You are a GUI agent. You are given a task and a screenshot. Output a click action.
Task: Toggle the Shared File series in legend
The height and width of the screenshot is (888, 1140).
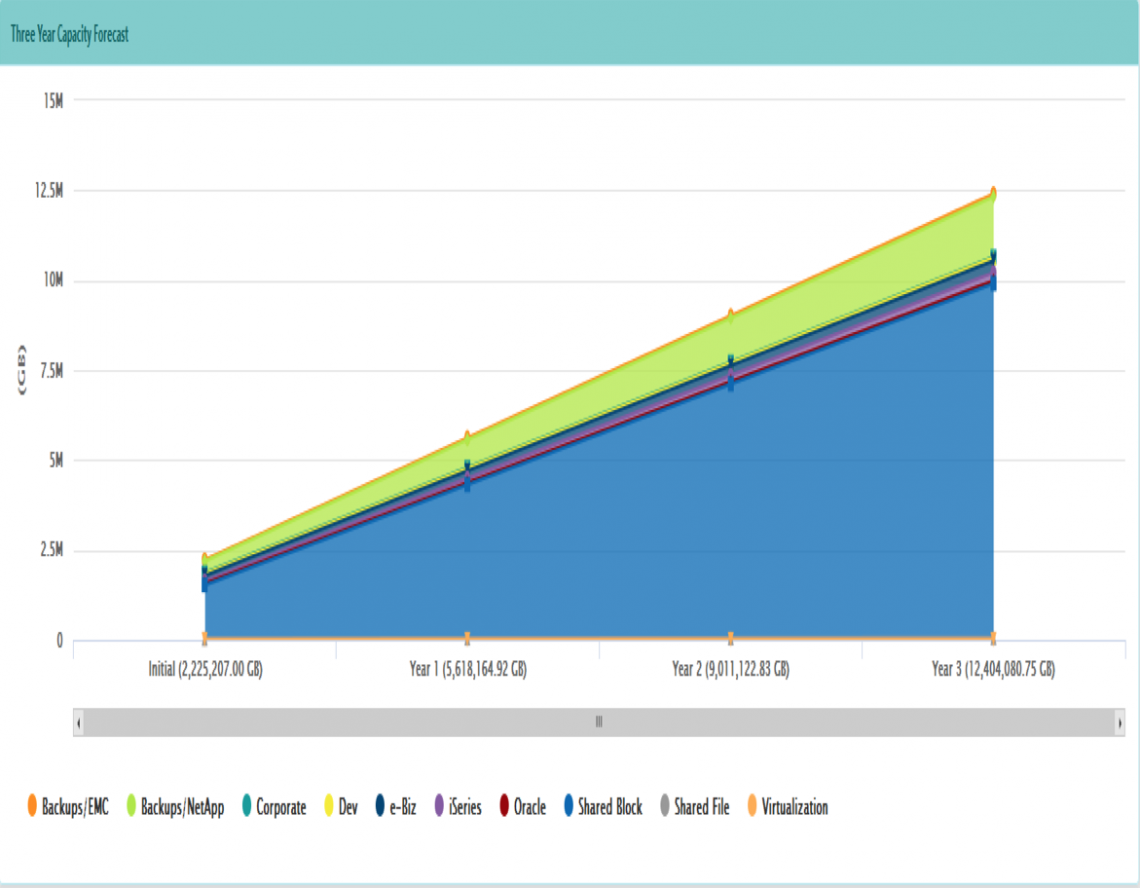(701, 807)
